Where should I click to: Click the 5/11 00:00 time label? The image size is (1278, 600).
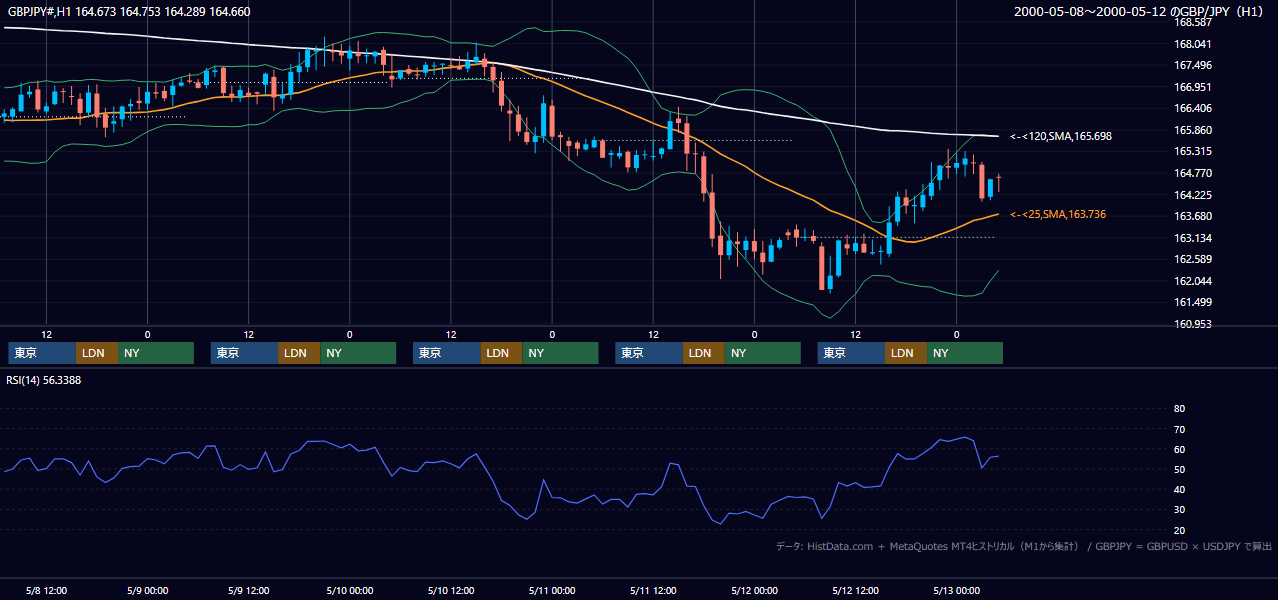(552, 590)
